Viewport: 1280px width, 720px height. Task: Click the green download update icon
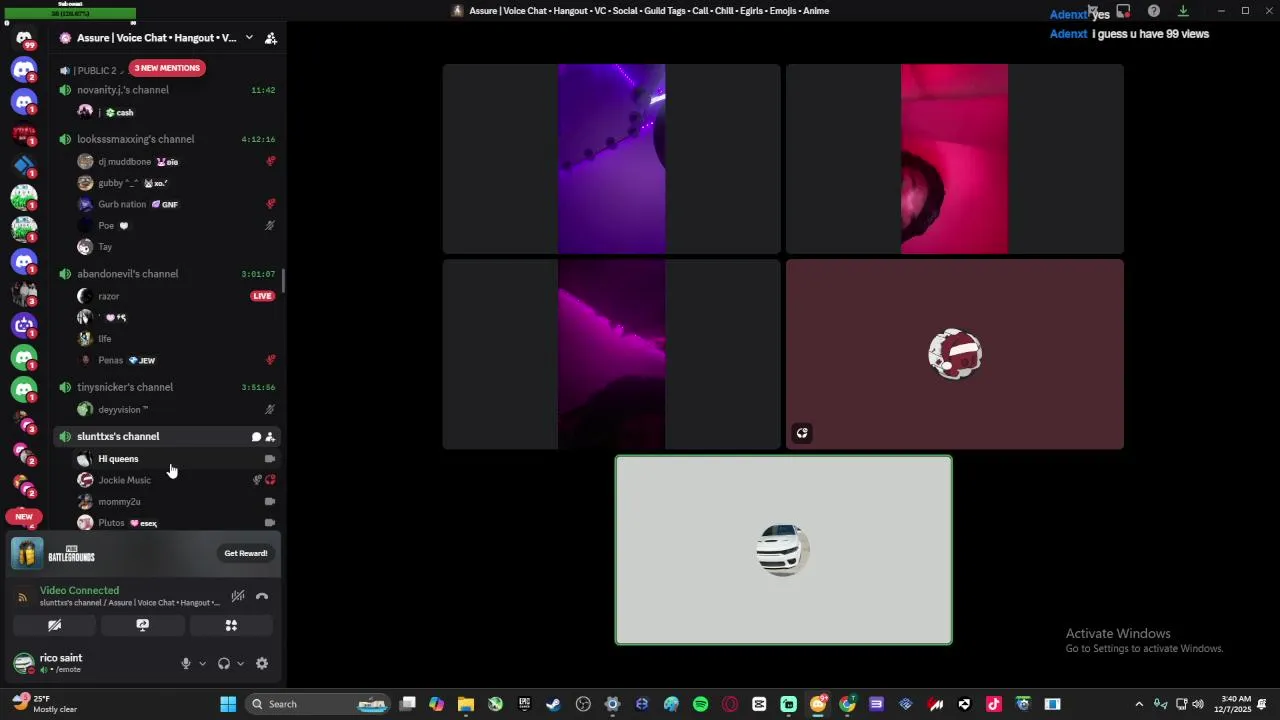(x=1183, y=11)
